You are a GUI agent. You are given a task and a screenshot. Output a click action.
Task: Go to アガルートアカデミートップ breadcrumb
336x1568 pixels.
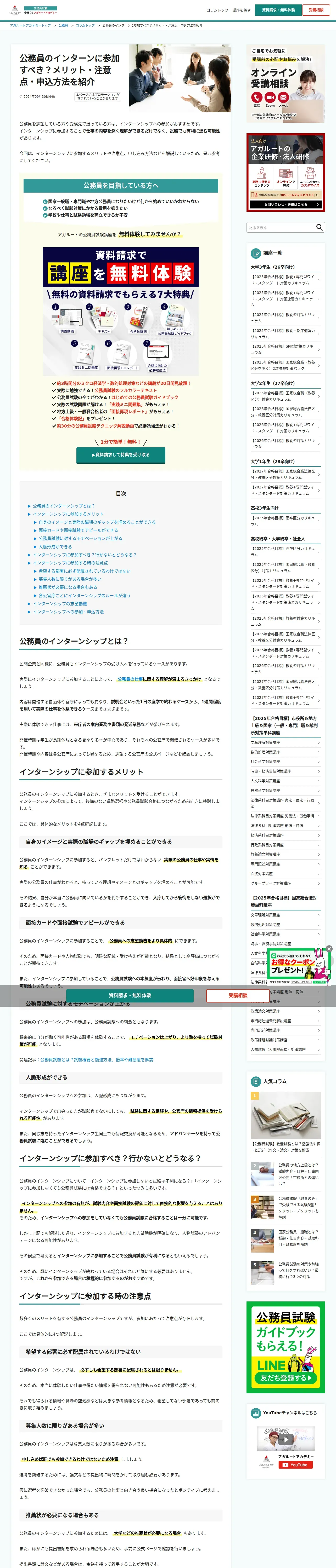pos(31,26)
